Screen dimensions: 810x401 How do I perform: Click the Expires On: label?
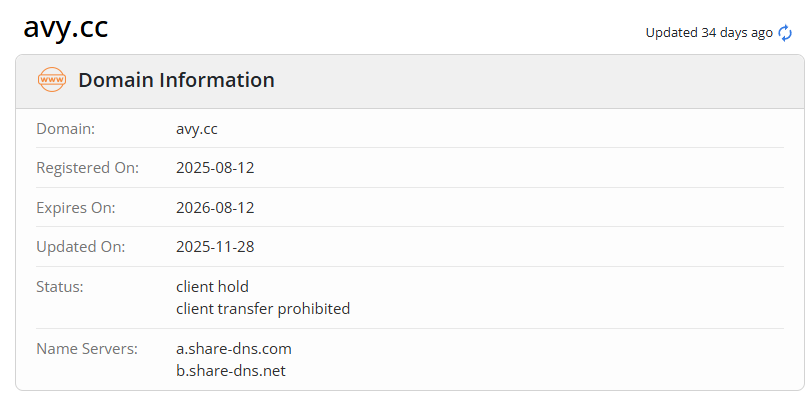coord(76,208)
